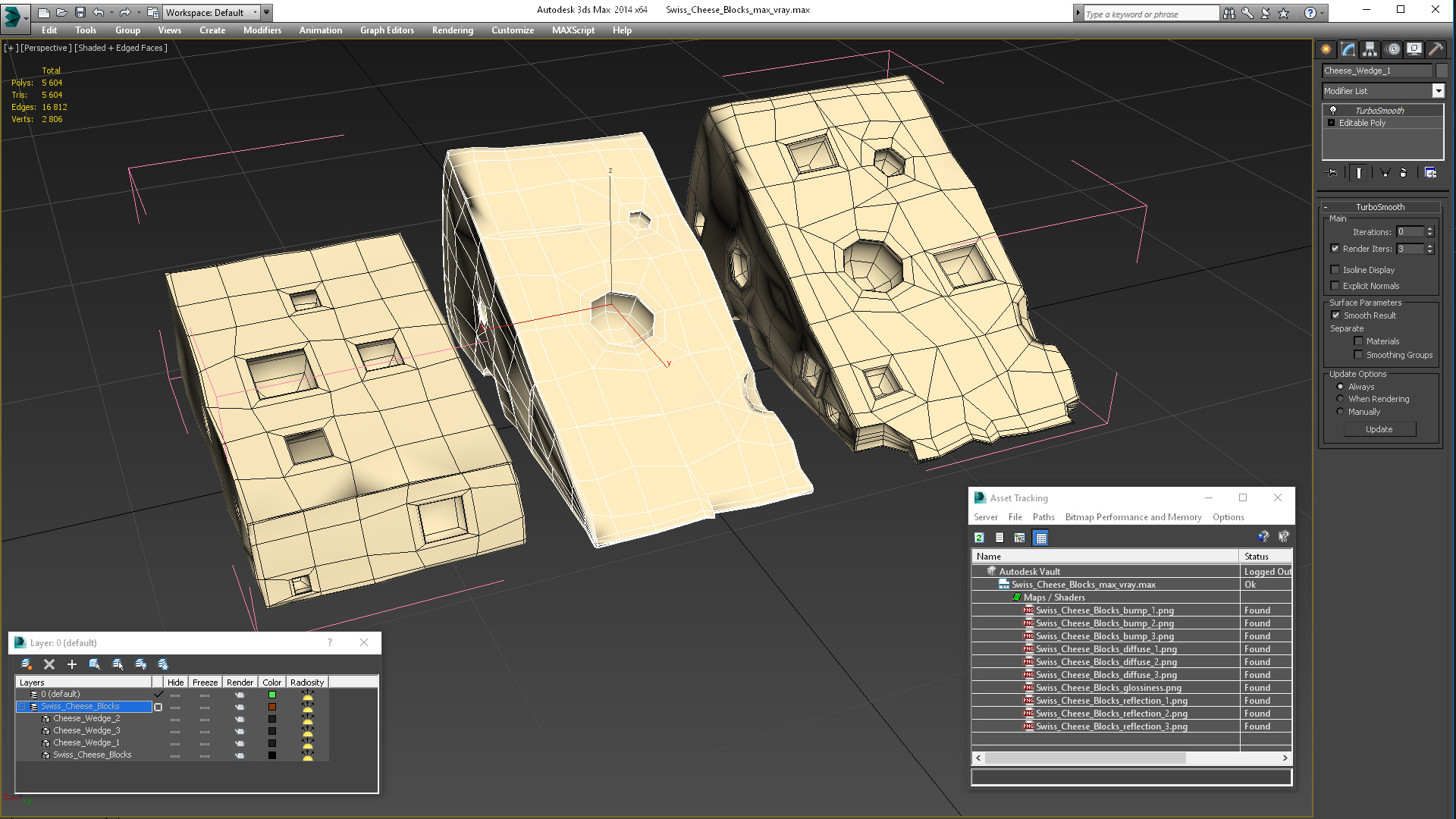Open the Utilities hammer panel tab
This screenshot has width=1456, height=819.
1436,49
